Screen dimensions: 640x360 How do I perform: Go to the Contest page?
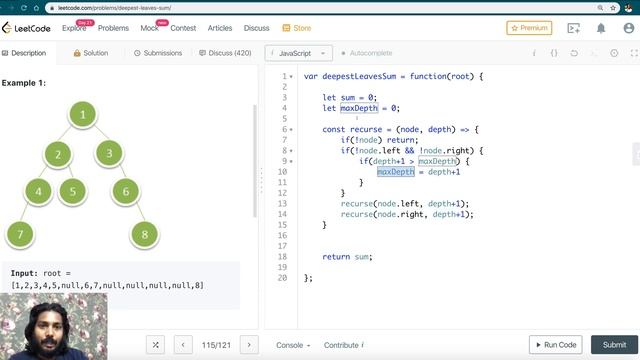[183, 28]
